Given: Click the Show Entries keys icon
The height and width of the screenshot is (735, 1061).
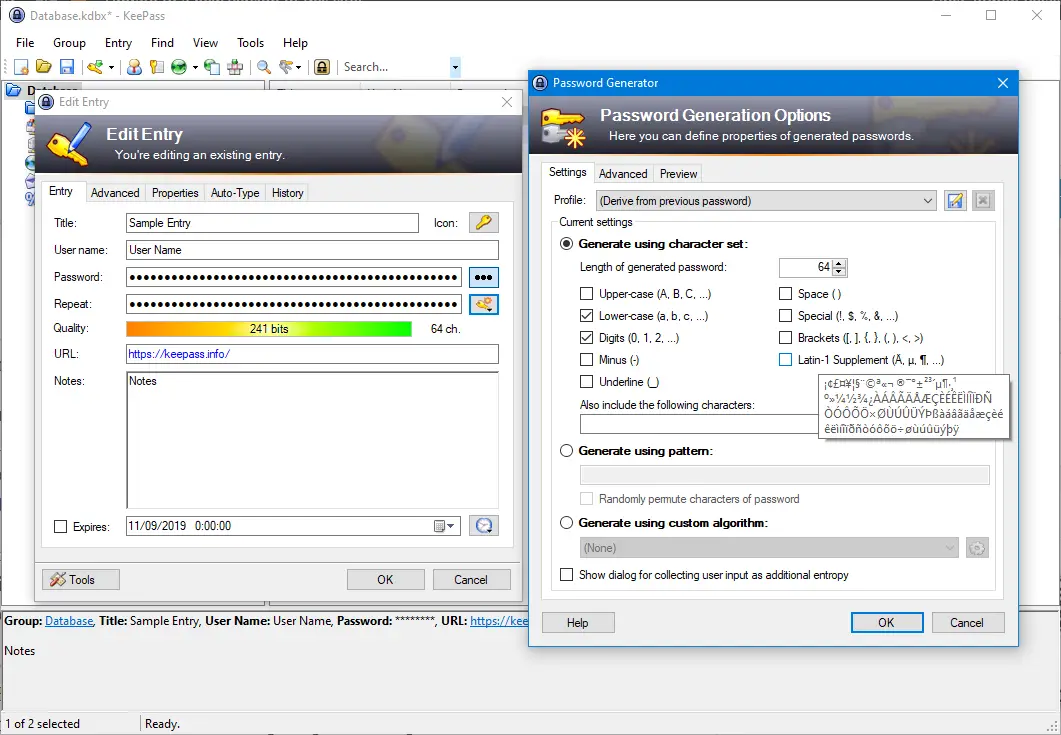Looking at the screenshot, I should (286, 66).
